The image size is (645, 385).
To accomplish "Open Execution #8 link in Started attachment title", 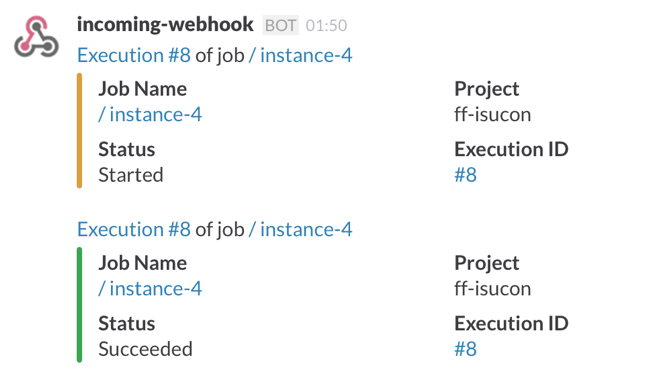I will tap(134, 55).
